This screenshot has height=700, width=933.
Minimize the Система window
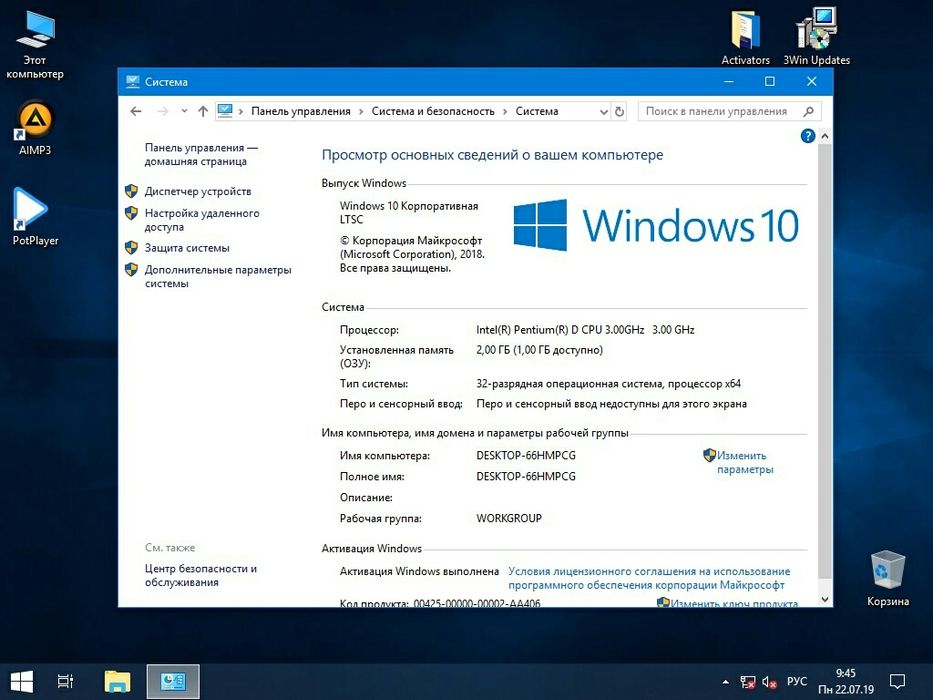[x=729, y=82]
